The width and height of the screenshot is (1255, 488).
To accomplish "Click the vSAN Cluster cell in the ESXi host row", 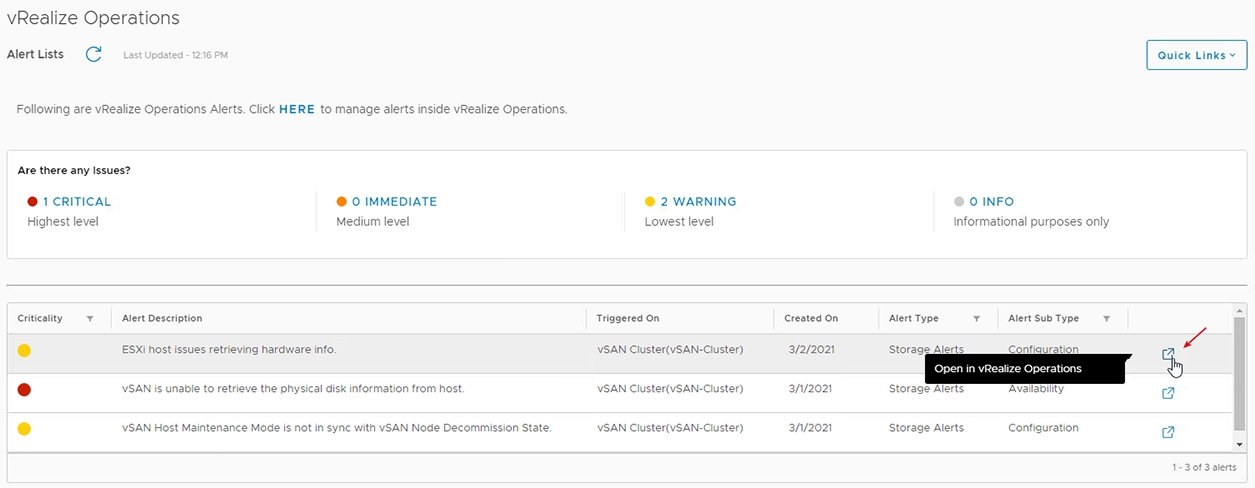I will 670,350.
